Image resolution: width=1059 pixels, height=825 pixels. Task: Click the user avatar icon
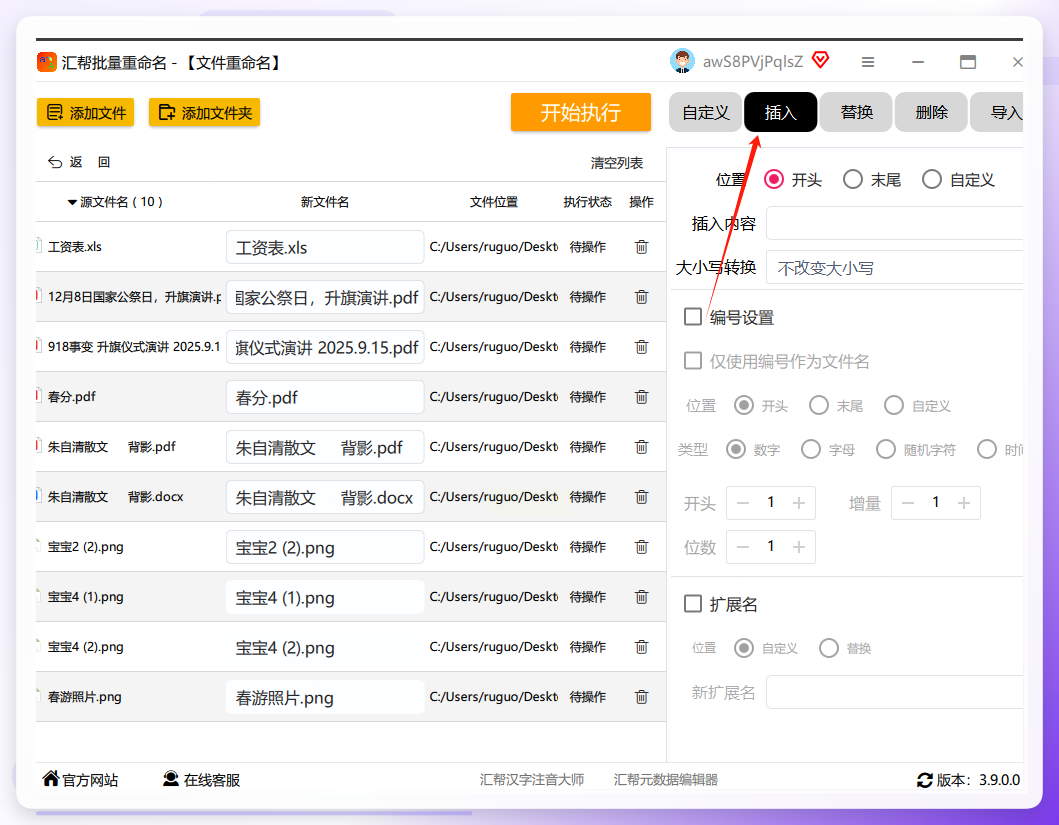click(x=682, y=61)
